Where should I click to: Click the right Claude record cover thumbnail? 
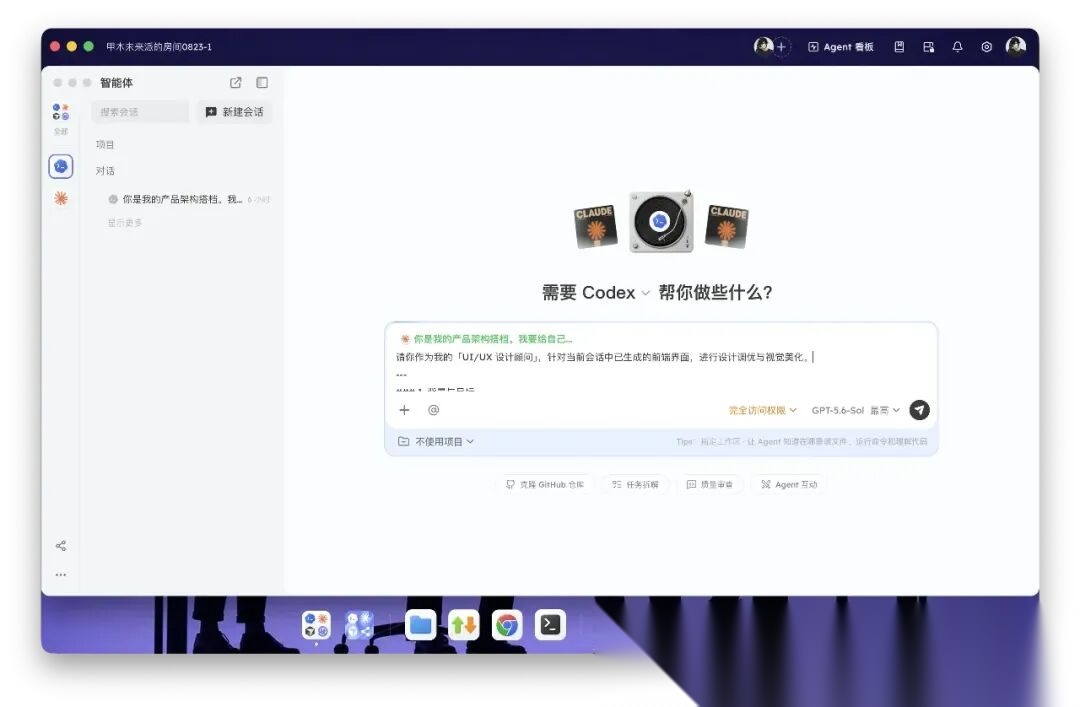tap(727, 226)
